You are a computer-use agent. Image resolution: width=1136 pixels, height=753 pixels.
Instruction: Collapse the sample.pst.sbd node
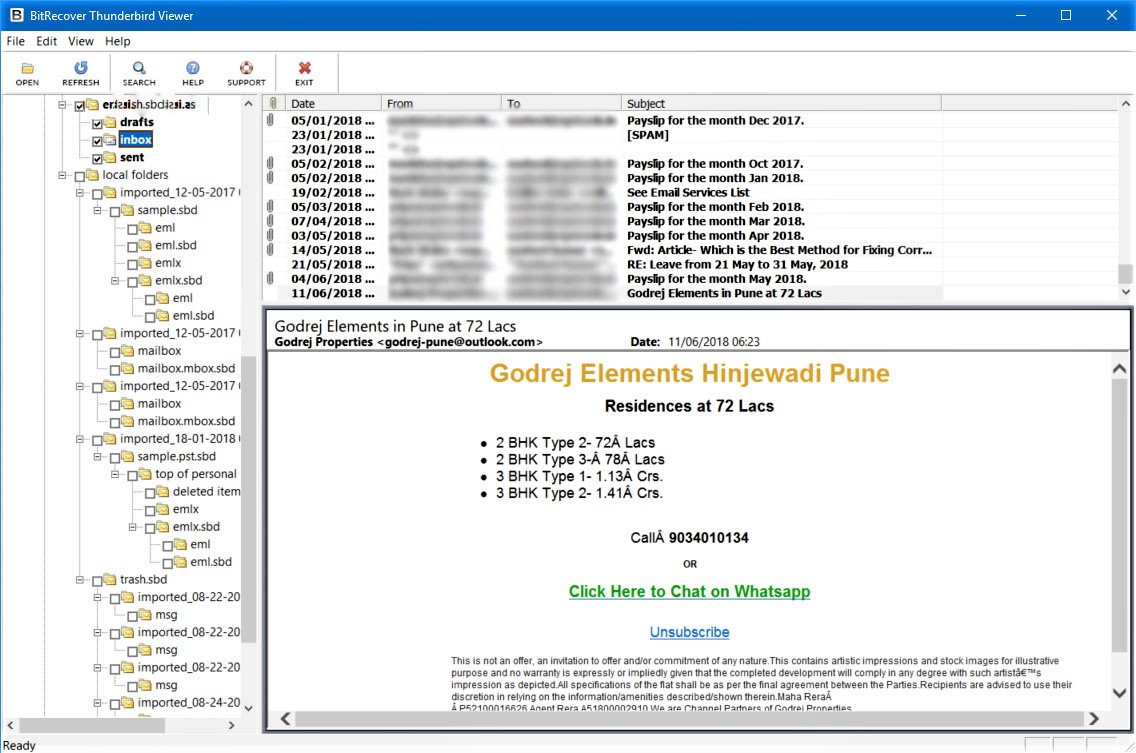pos(97,457)
